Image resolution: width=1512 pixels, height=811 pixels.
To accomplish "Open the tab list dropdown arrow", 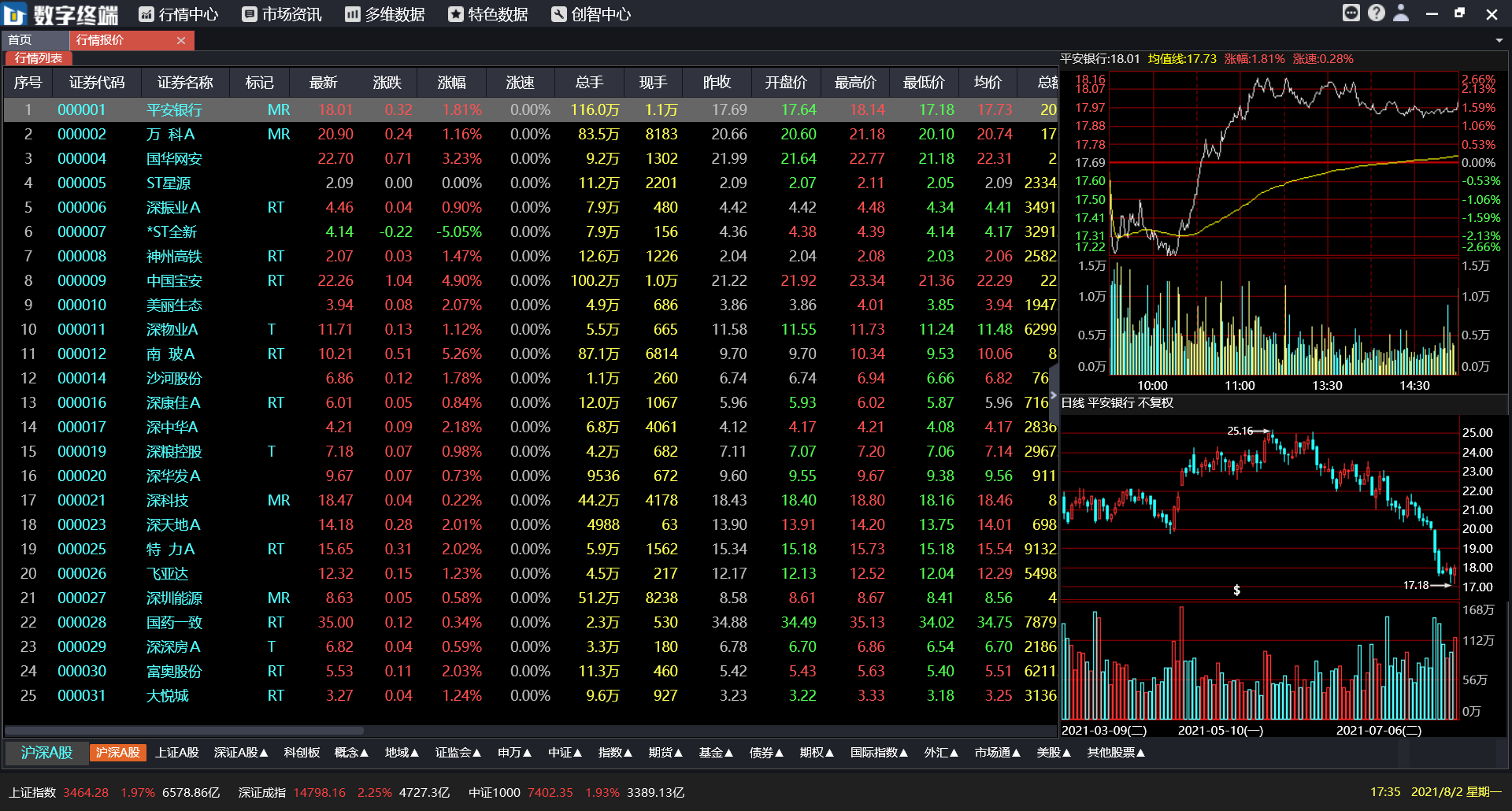I will 1499,40.
